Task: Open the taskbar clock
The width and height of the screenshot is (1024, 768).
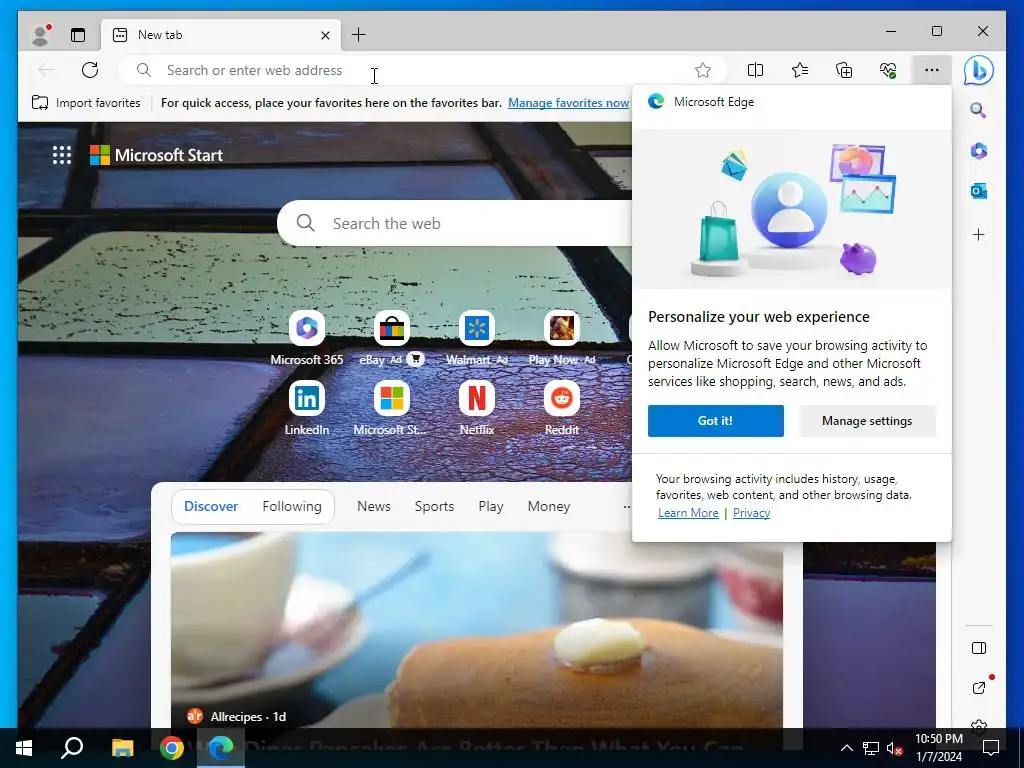Action: [x=938, y=748]
